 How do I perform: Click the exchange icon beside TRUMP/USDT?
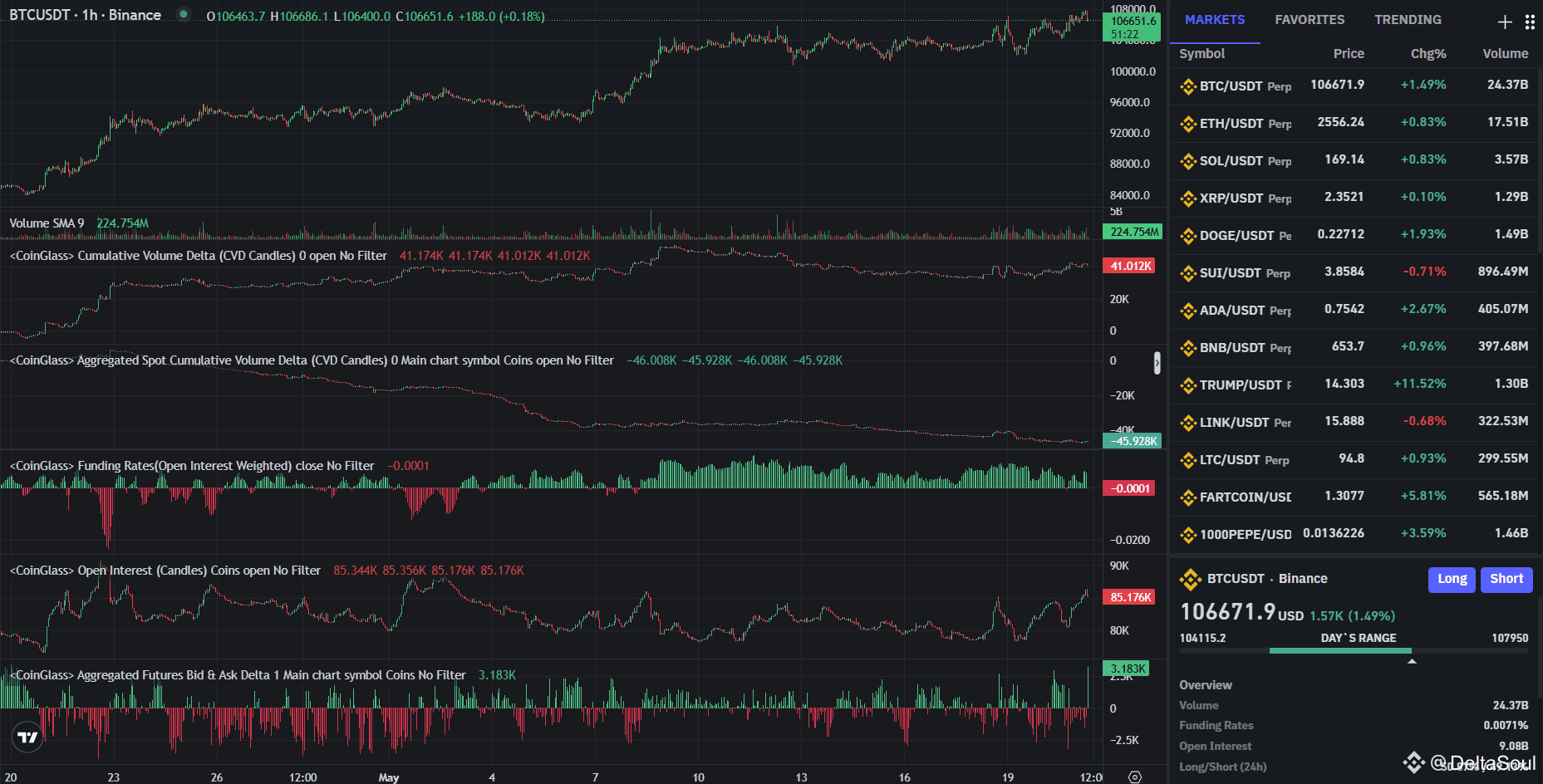1187,385
